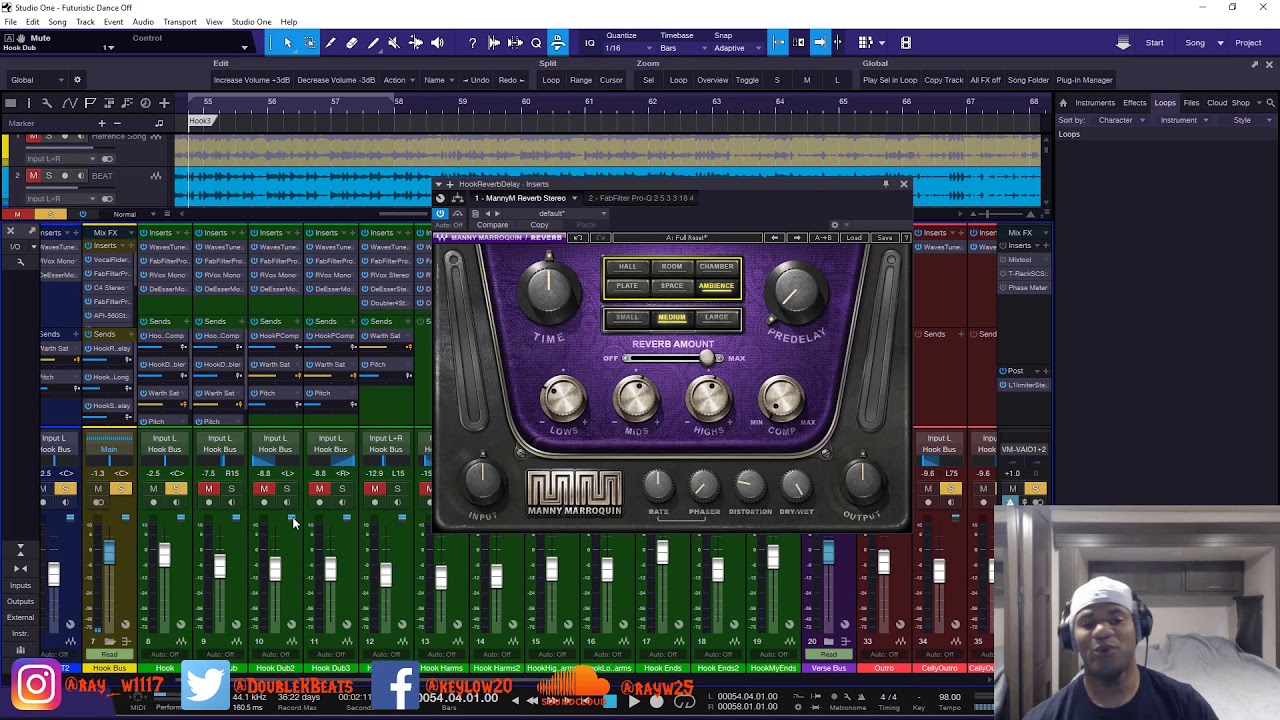
Task: Toggle Mute on the BEAT track
Action: point(33,176)
